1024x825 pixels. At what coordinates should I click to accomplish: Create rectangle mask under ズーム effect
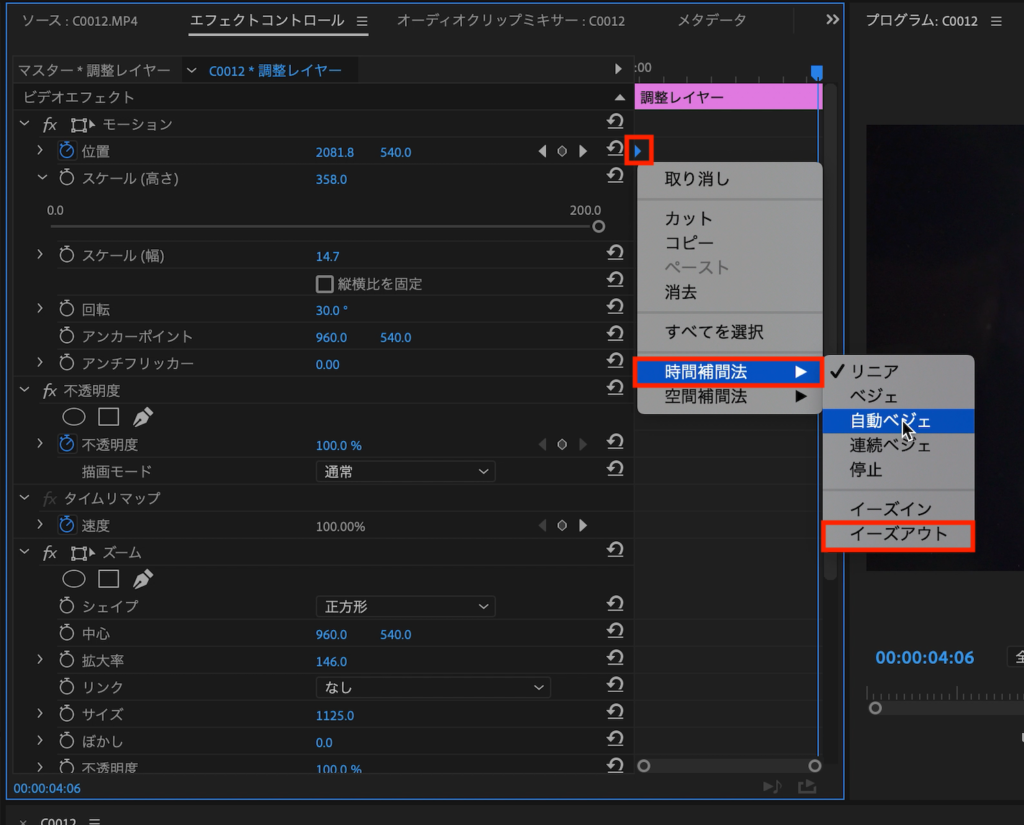pyautogui.click(x=108, y=579)
